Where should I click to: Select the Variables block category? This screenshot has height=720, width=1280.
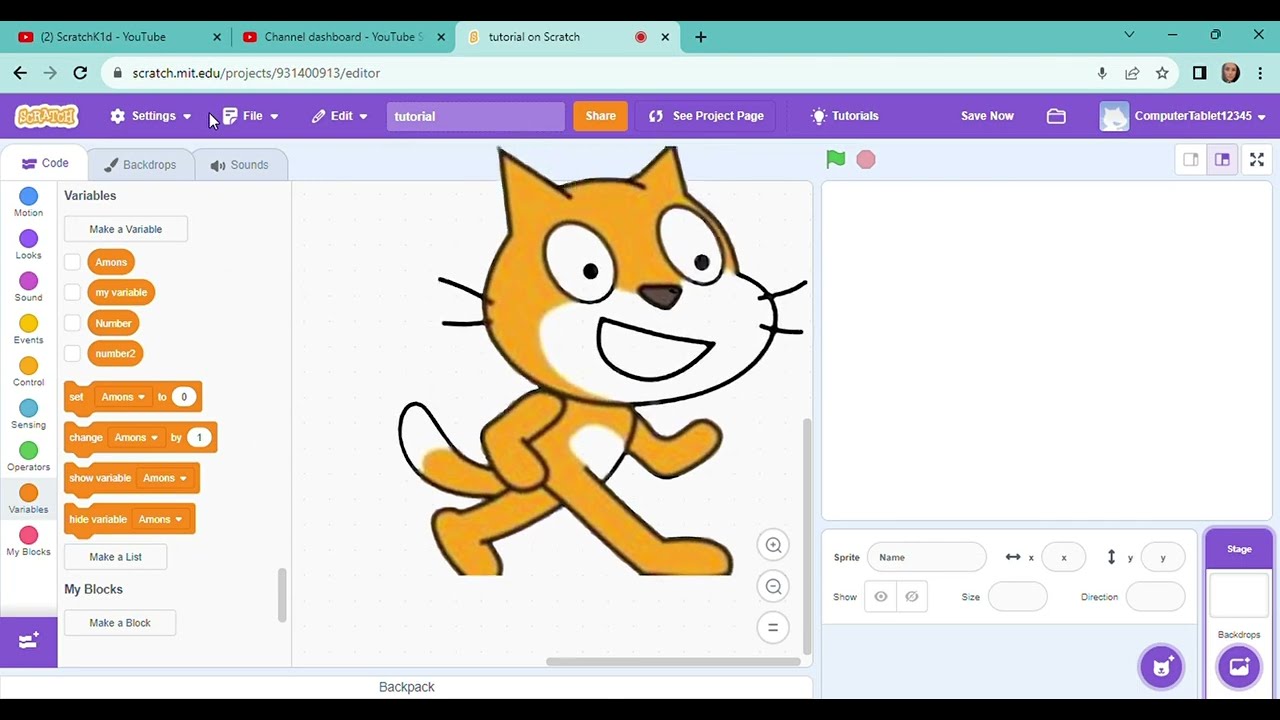tap(28, 499)
